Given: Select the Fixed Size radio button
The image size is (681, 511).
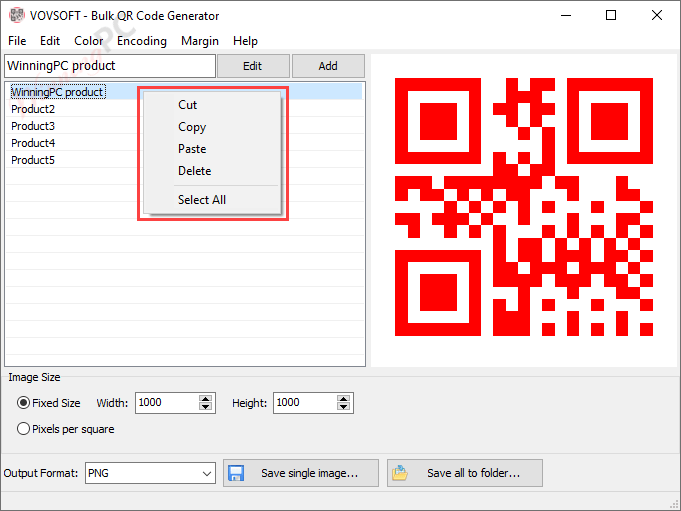Looking at the screenshot, I should [23, 403].
